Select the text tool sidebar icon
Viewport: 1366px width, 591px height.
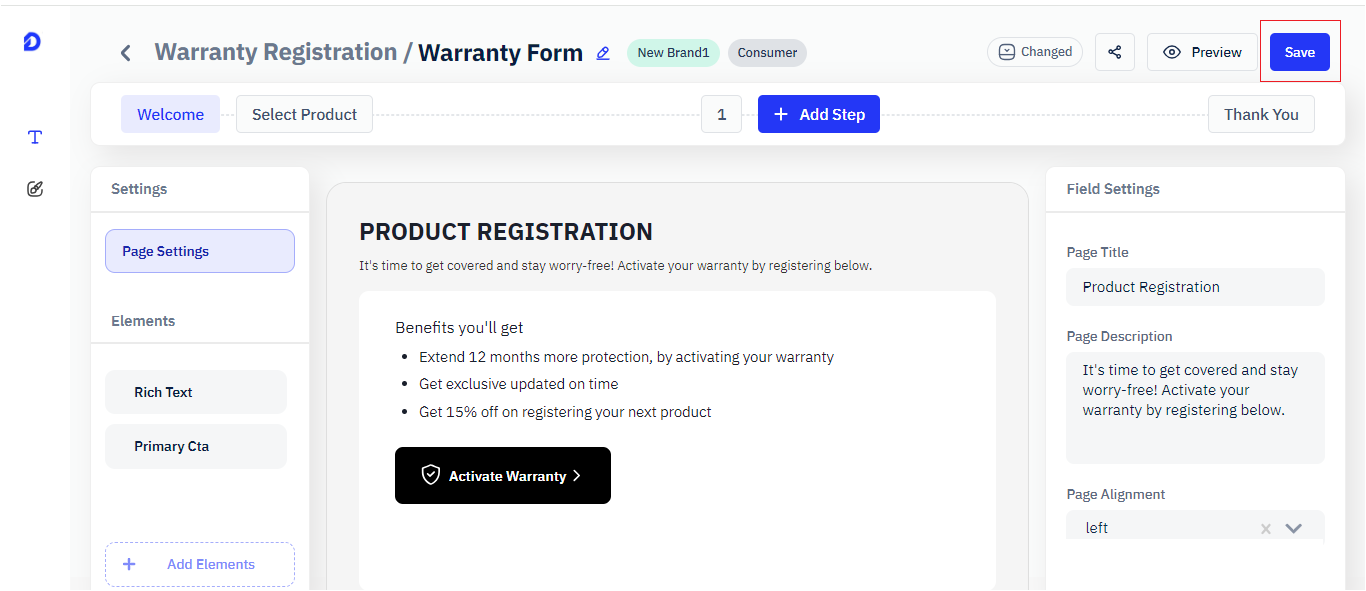35,137
